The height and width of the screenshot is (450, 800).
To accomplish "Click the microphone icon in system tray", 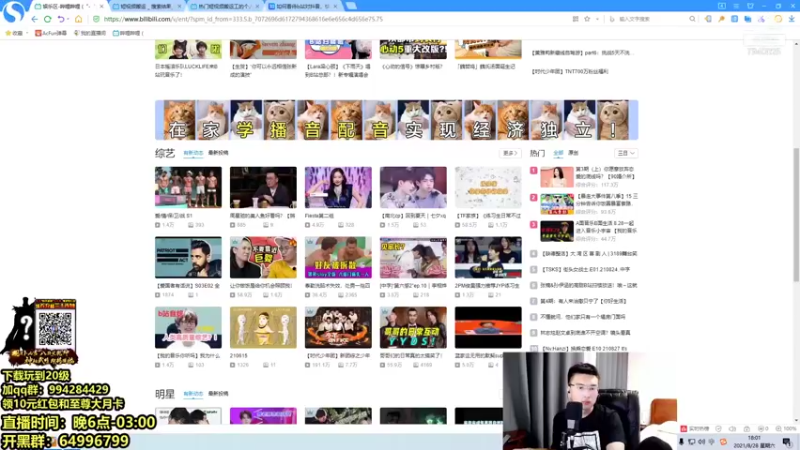I will [681, 442].
